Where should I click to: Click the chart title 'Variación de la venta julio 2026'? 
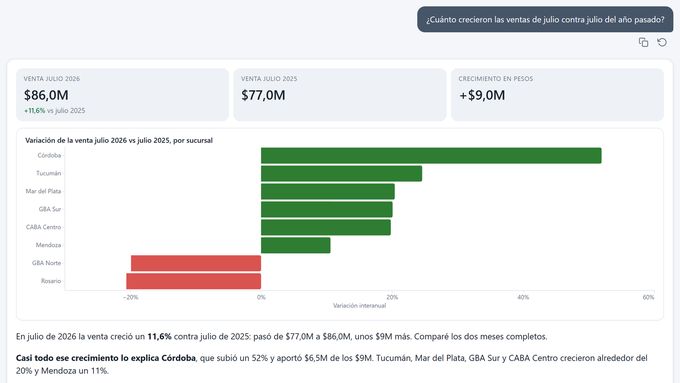(x=119, y=140)
